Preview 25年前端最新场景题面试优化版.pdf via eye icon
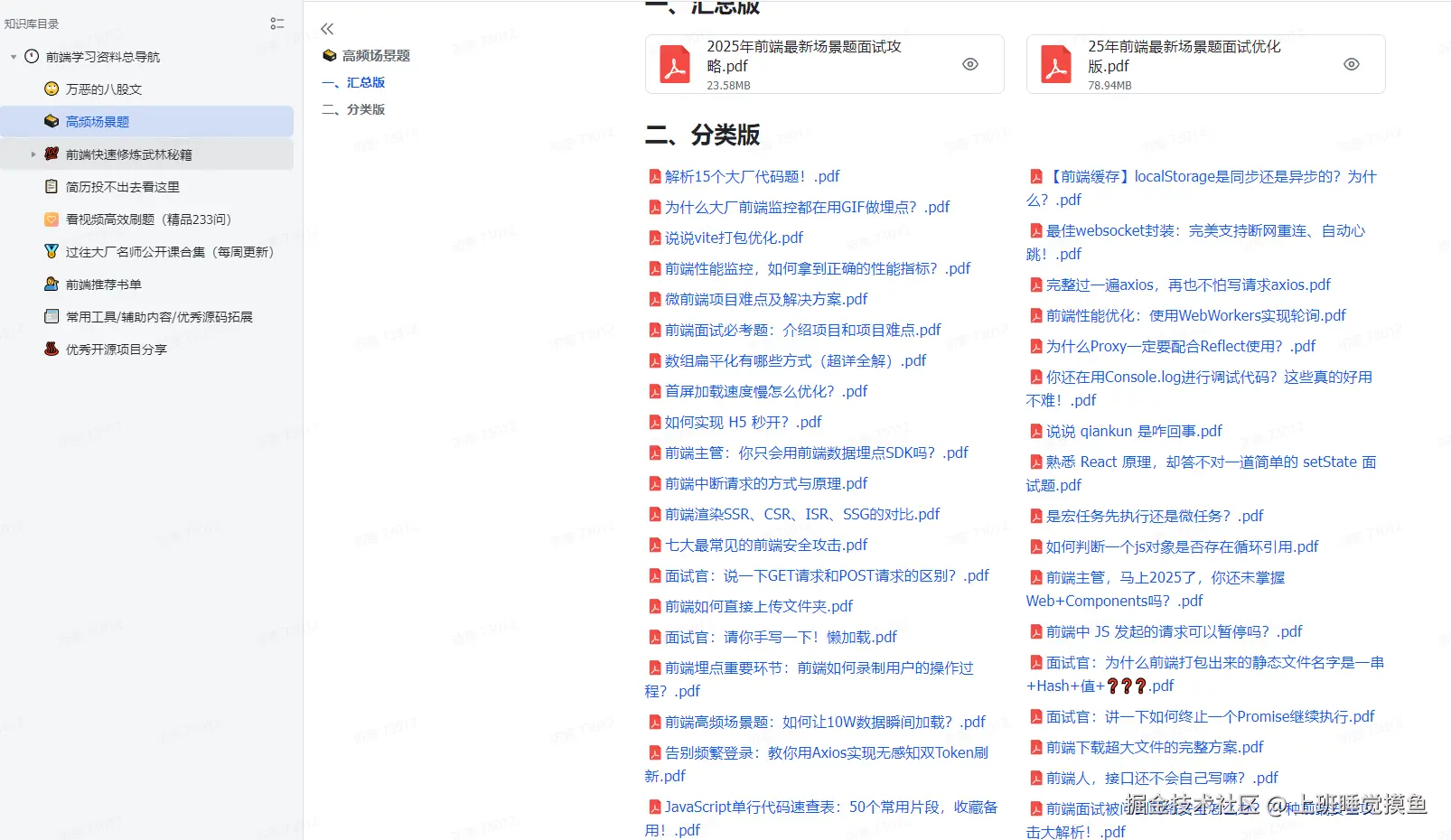1451x840 pixels. [x=1352, y=64]
